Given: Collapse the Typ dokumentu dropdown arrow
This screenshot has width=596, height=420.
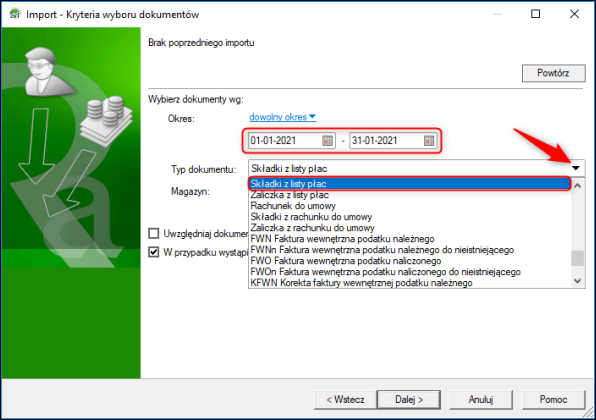Looking at the screenshot, I should (x=576, y=168).
